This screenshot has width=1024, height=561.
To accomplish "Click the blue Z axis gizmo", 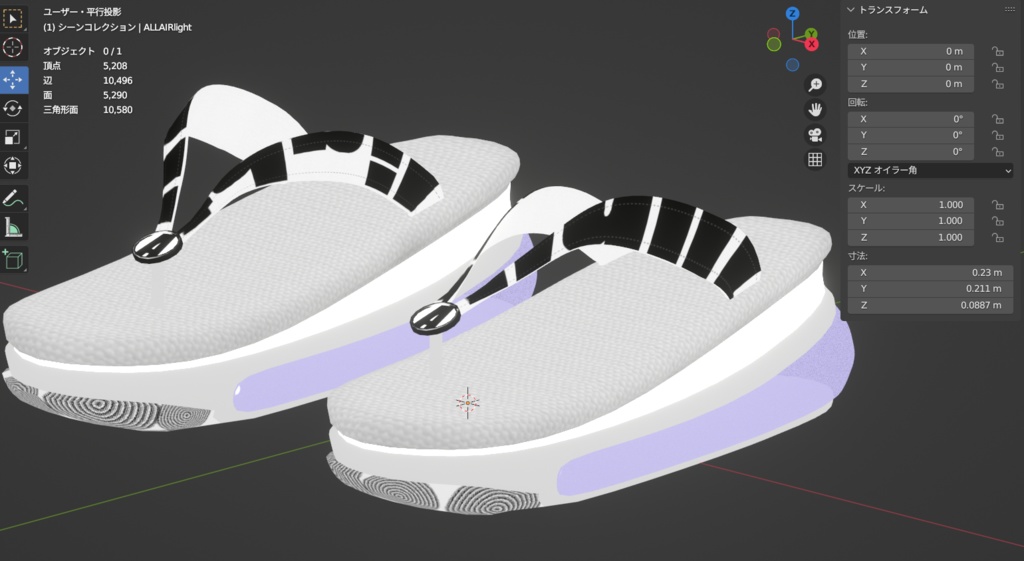I will 792,13.
